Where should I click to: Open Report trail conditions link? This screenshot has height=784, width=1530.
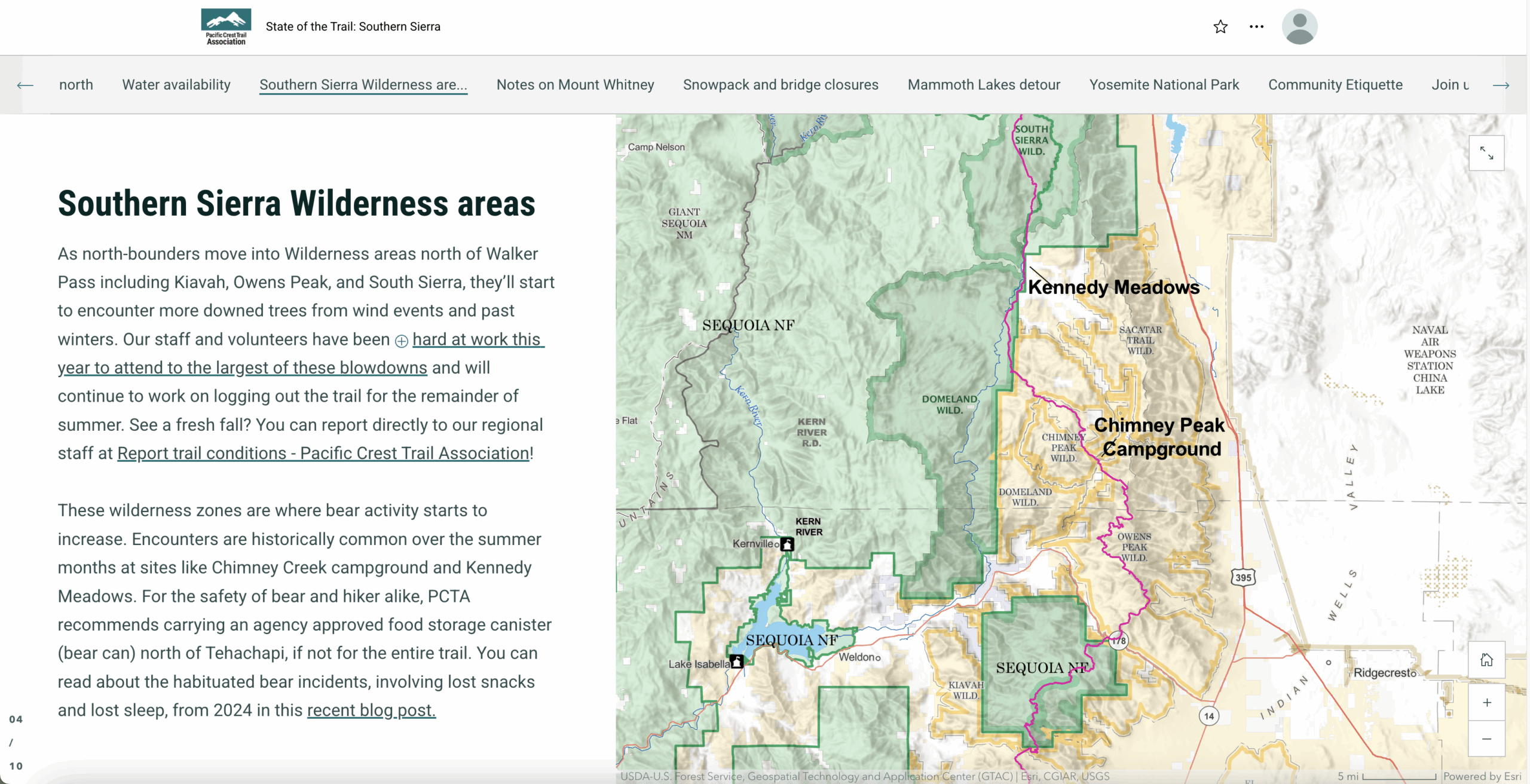click(x=323, y=453)
